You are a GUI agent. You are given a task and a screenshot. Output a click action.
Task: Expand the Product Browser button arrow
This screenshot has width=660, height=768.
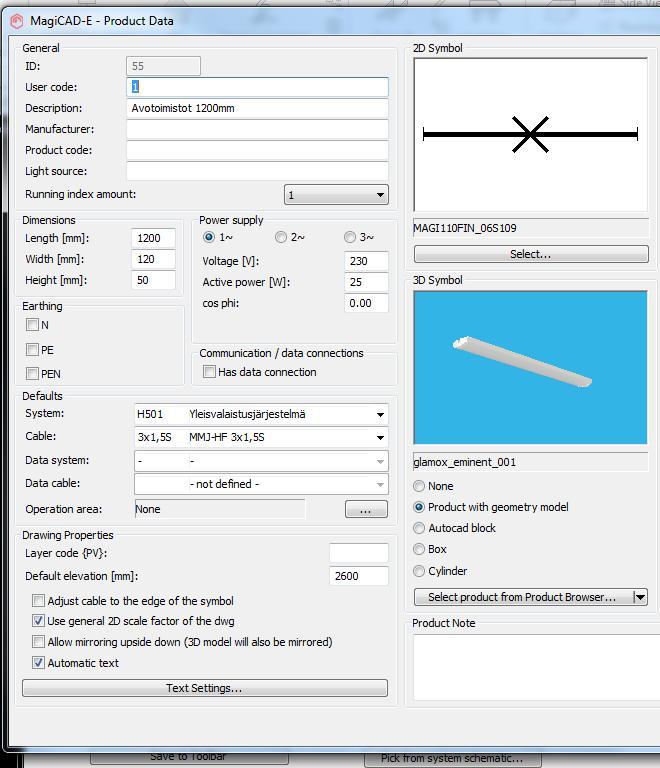tap(640, 597)
